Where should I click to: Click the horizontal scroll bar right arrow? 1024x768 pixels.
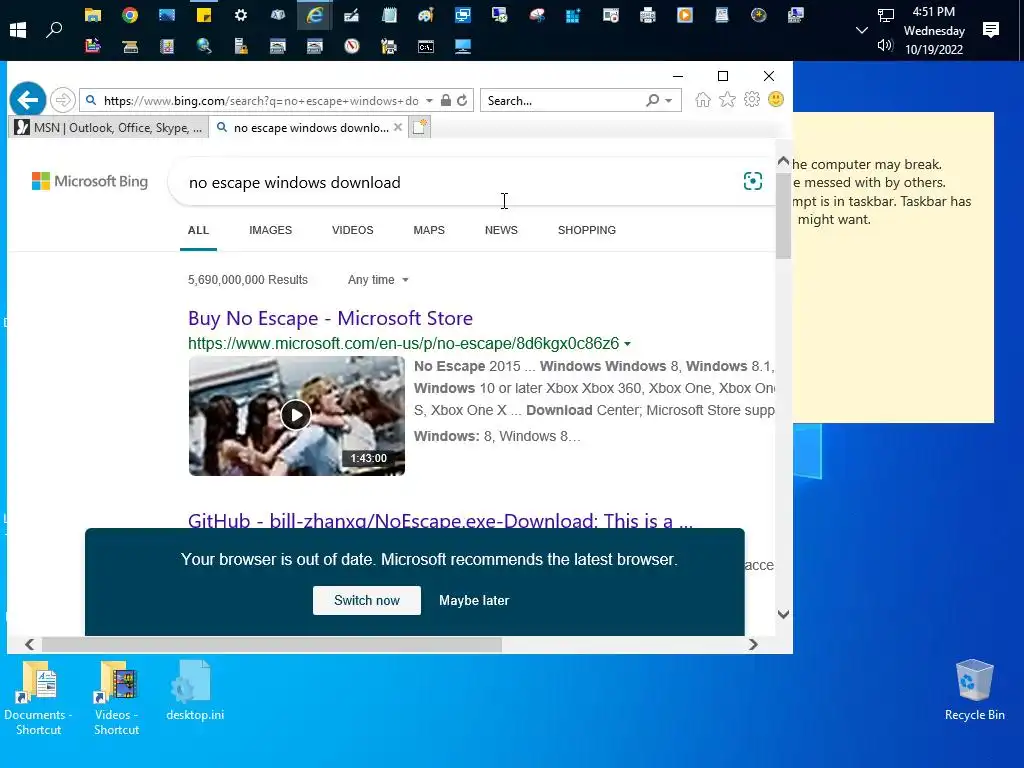[x=753, y=645]
